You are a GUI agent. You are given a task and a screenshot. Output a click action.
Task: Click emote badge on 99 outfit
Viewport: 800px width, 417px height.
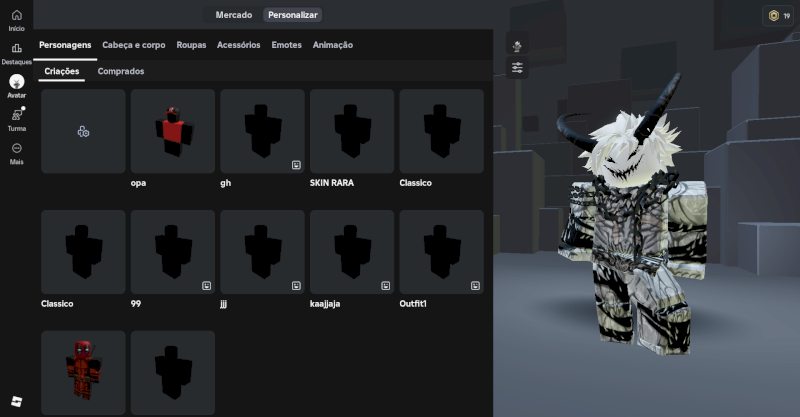click(x=207, y=285)
